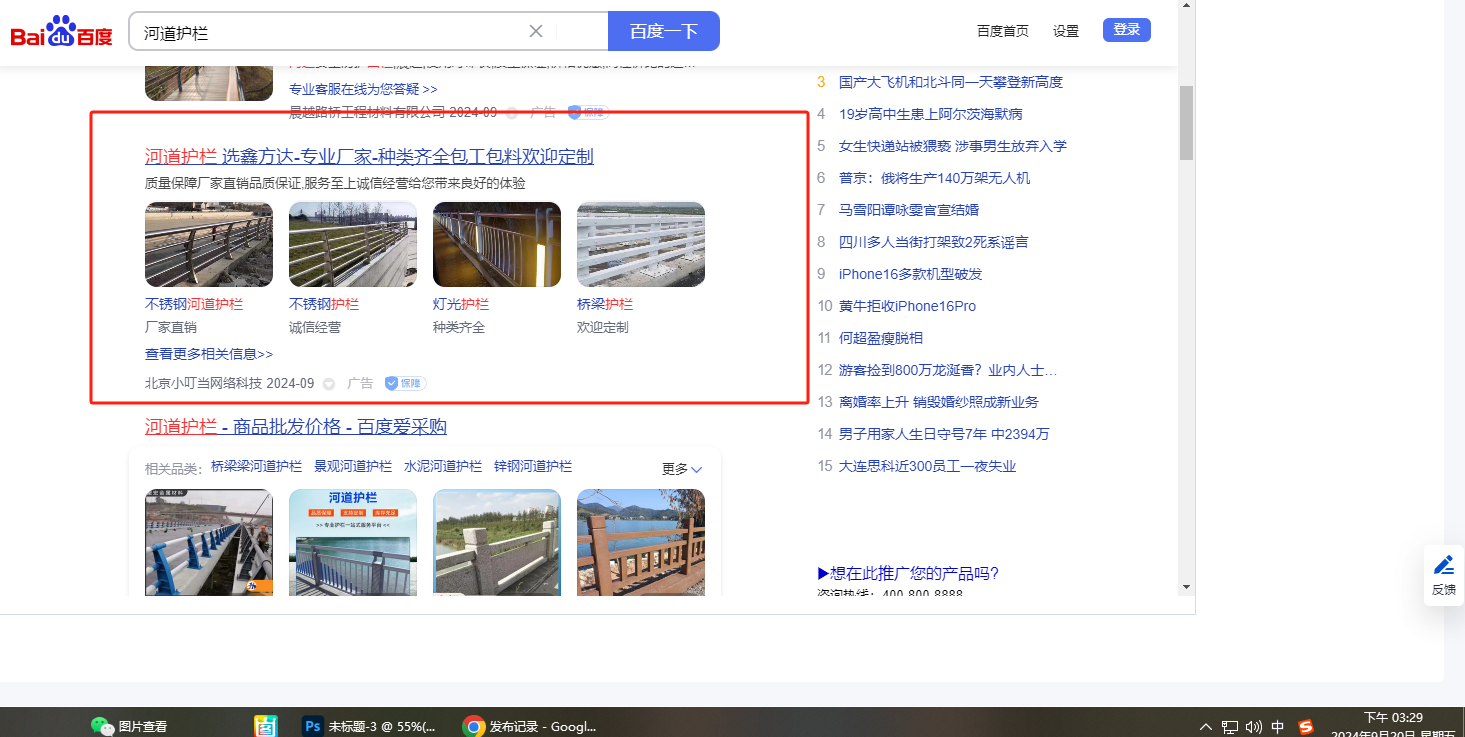Click the 登录 login button
The height and width of the screenshot is (737, 1465).
tap(1127, 30)
